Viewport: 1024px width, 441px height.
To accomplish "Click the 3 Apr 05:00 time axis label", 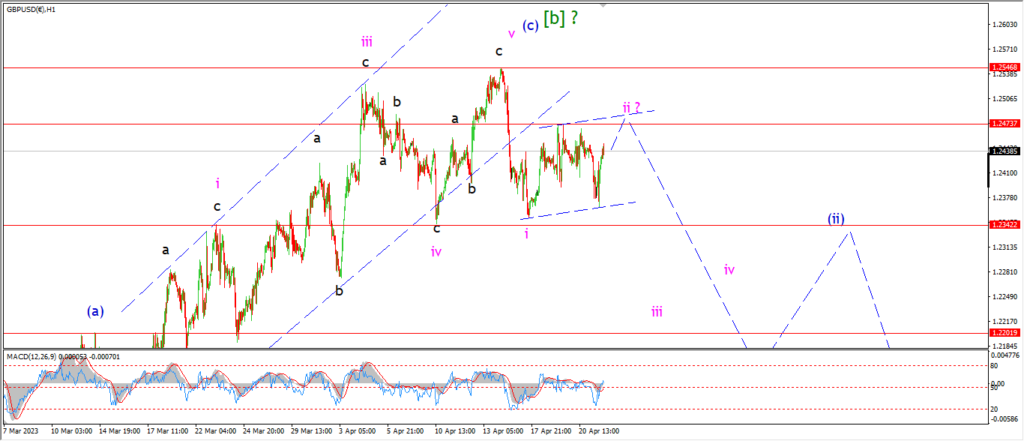I will pos(358,432).
